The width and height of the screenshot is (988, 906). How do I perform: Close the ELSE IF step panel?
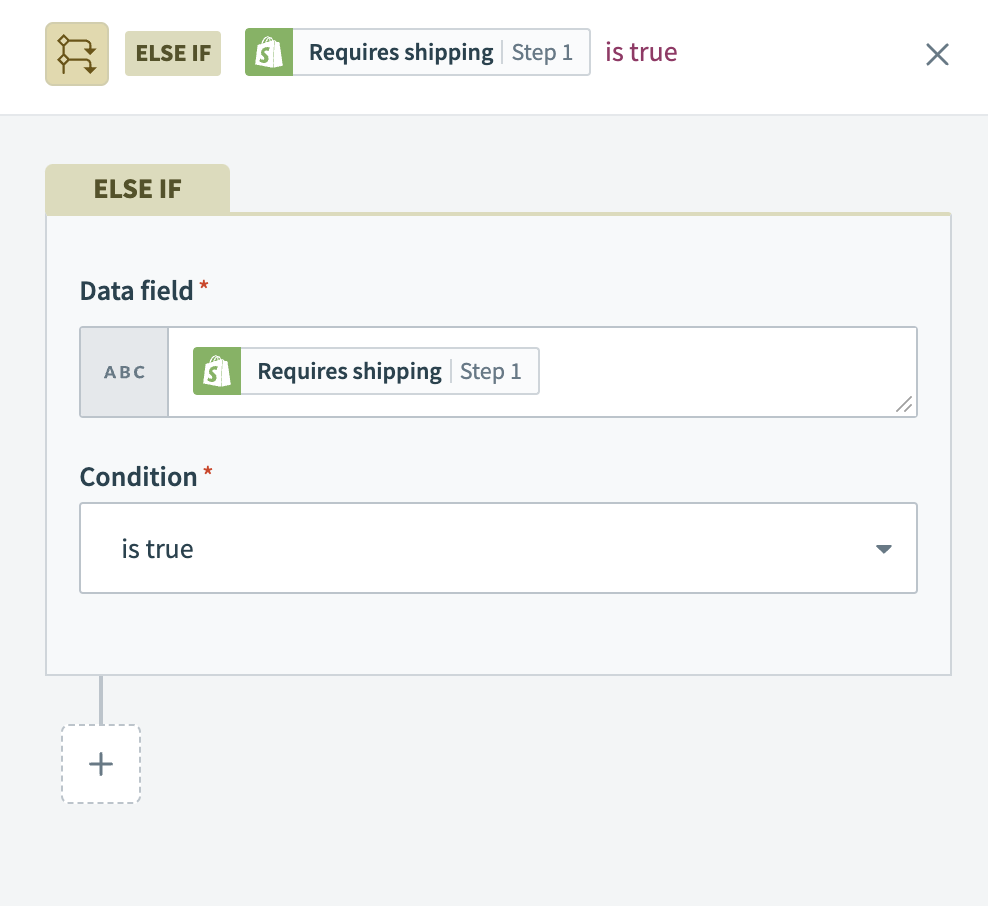(937, 54)
